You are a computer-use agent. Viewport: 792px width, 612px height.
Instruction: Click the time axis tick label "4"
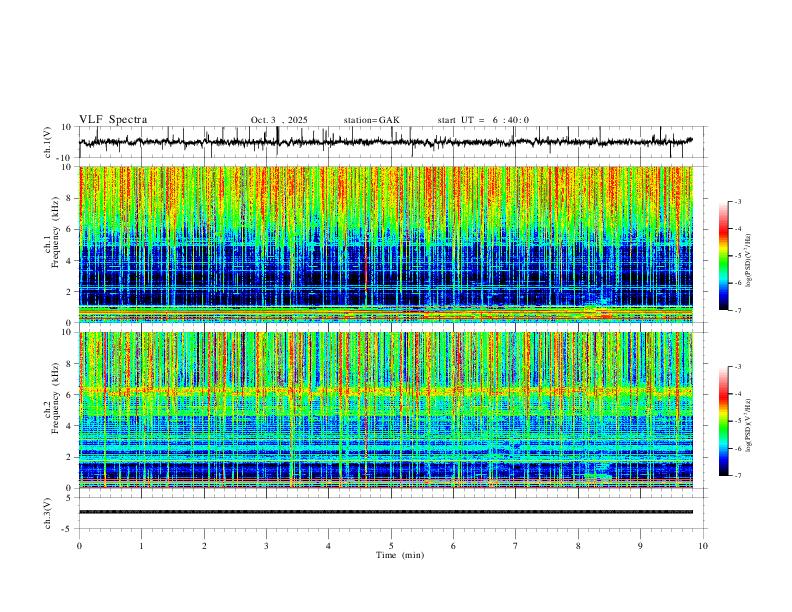pos(329,546)
